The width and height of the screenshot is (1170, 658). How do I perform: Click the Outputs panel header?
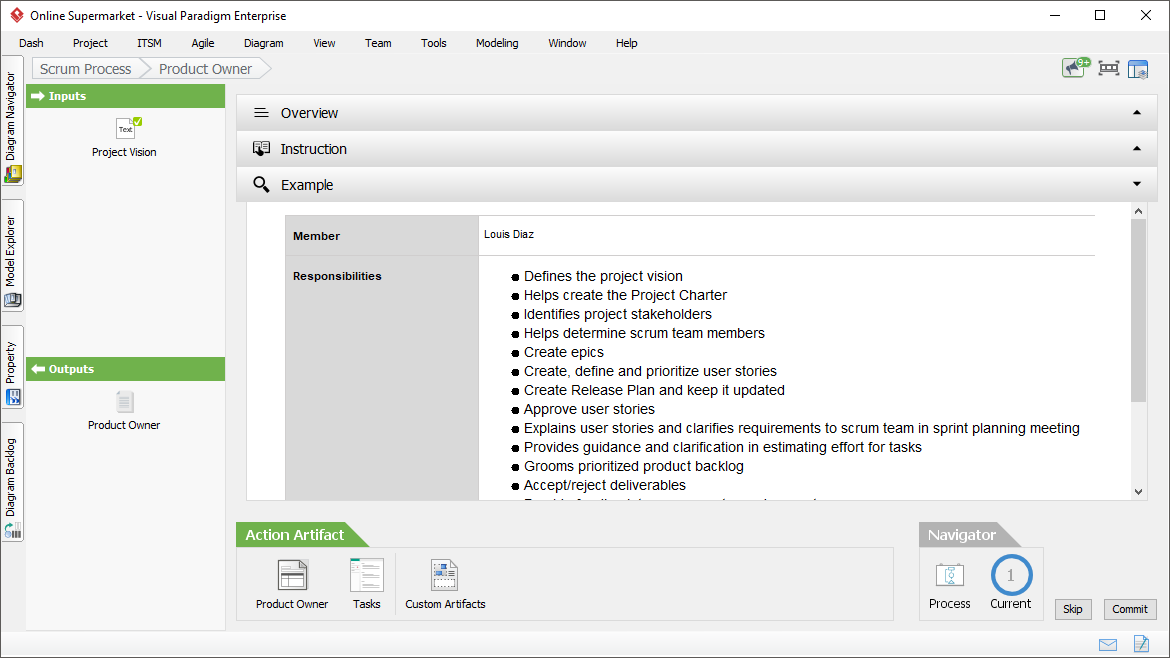125,369
